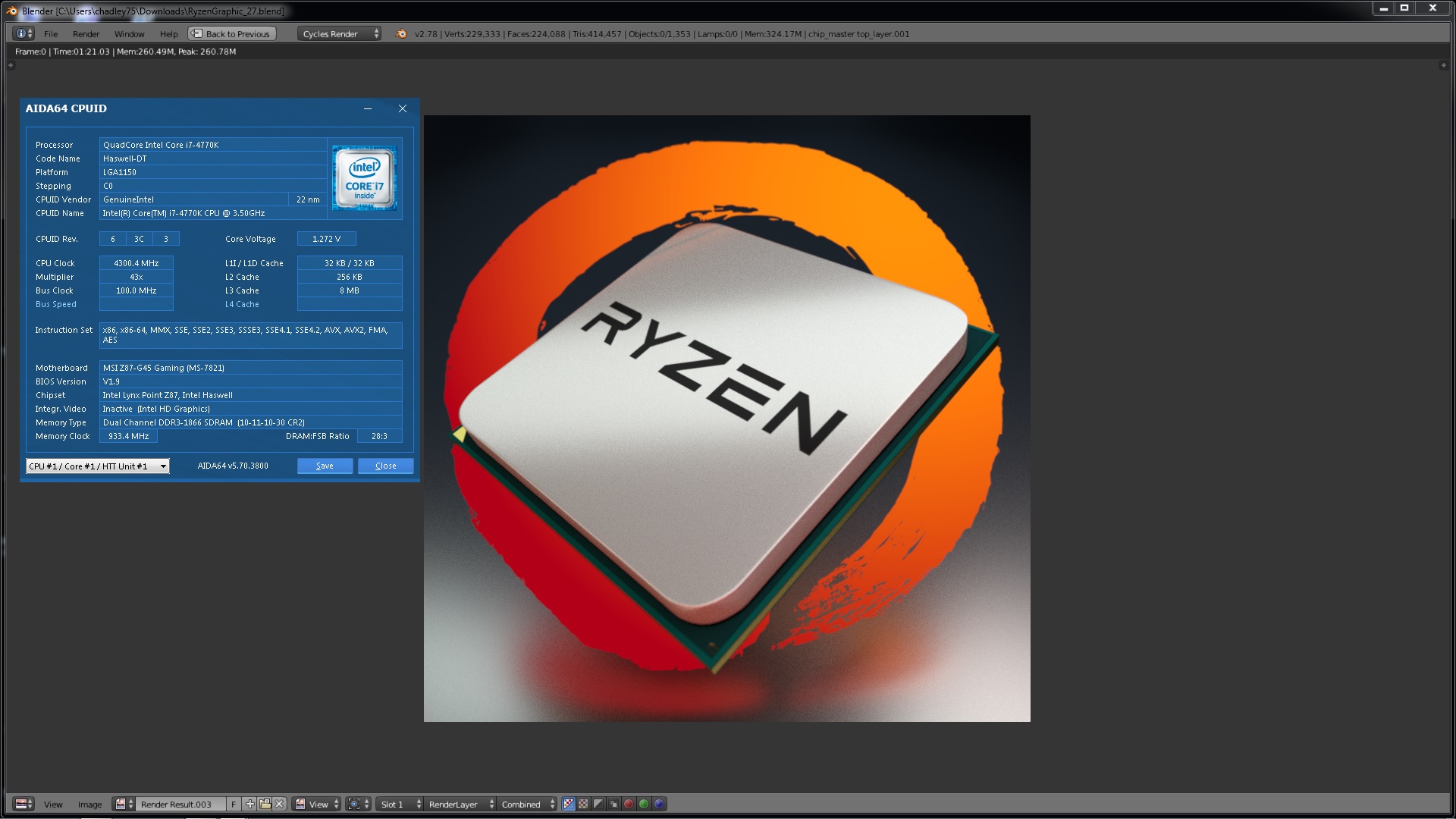
Task: Toggle Red channel display
Action: [x=629, y=804]
